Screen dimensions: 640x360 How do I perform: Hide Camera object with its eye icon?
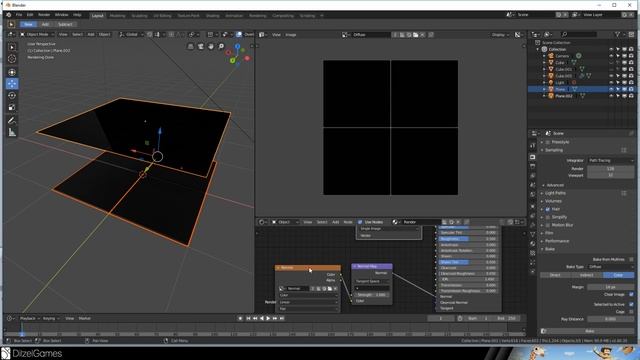pos(611,56)
